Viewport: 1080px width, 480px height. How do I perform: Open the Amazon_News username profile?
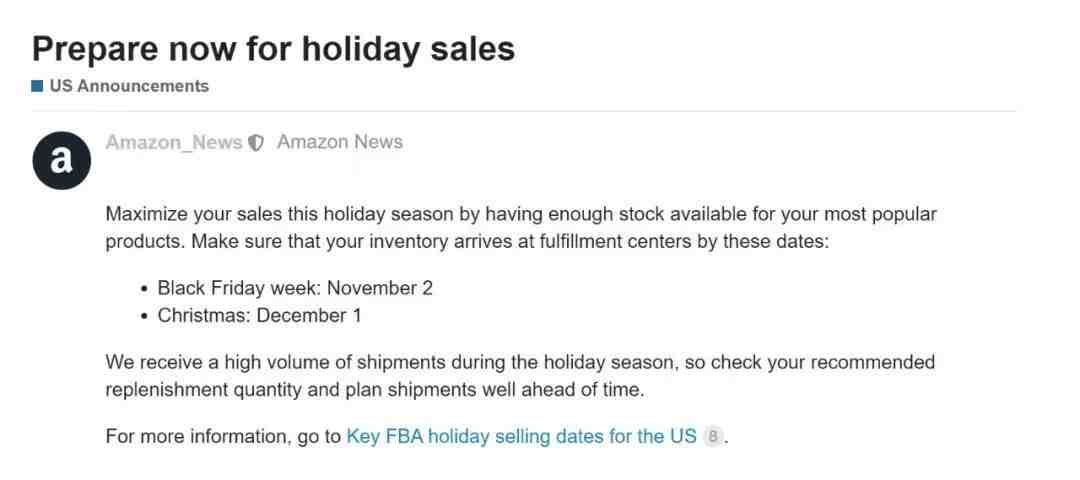[x=174, y=142]
